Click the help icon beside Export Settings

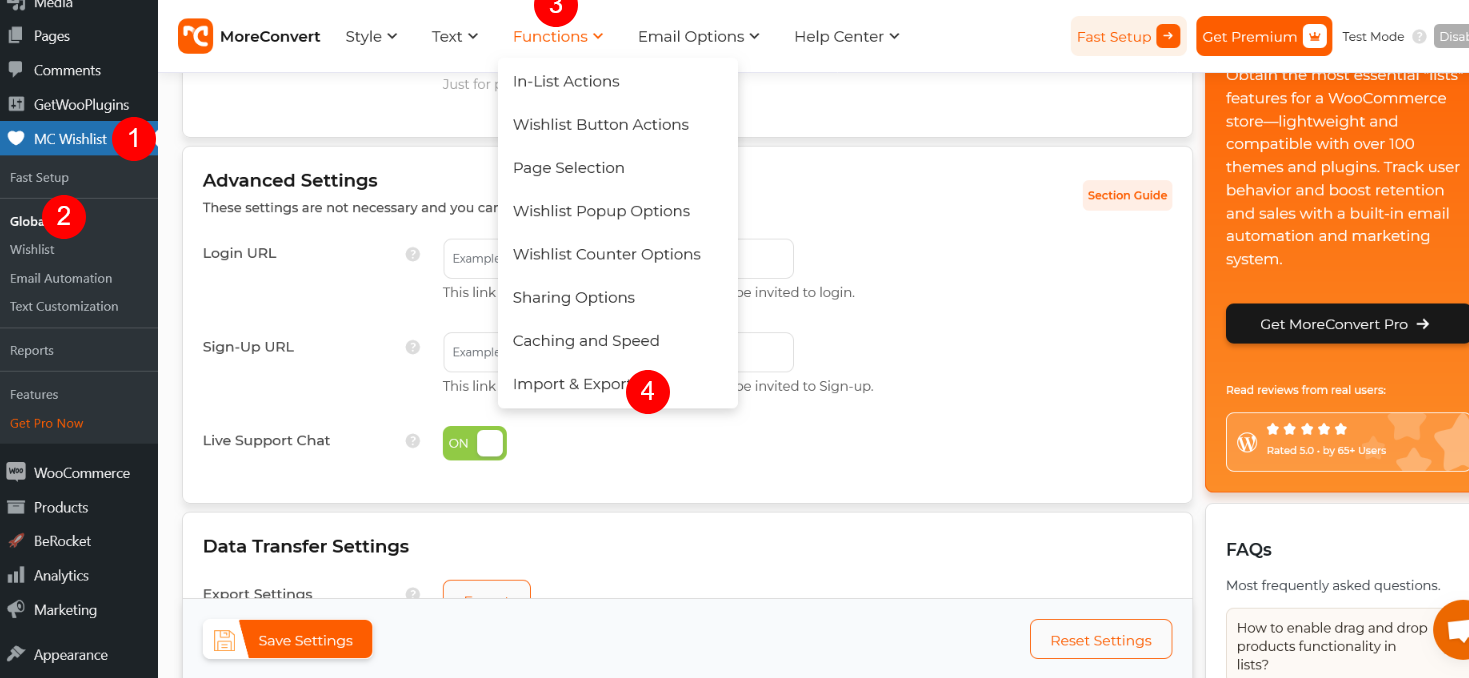[x=412, y=594]
